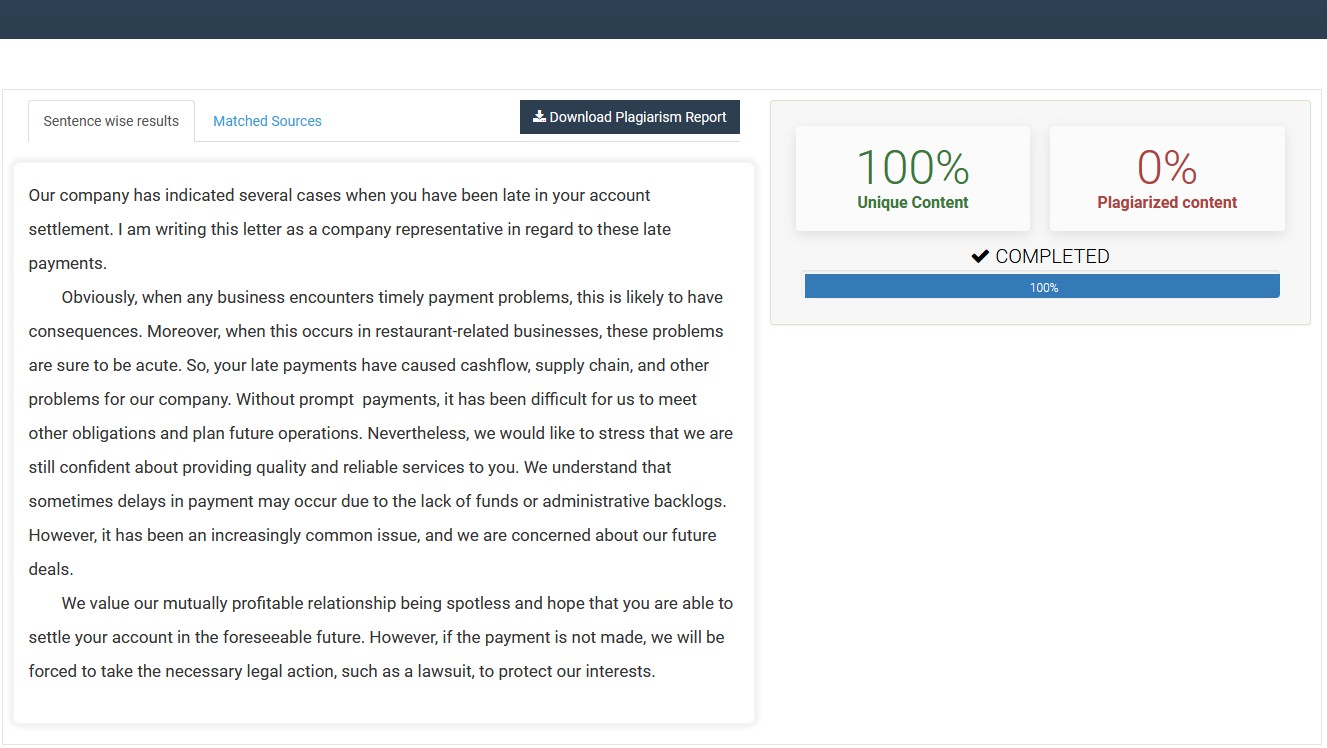Switch to the Sentence wise results tab
Viewport: 1327px width, 748px height.
click(111, 121)
